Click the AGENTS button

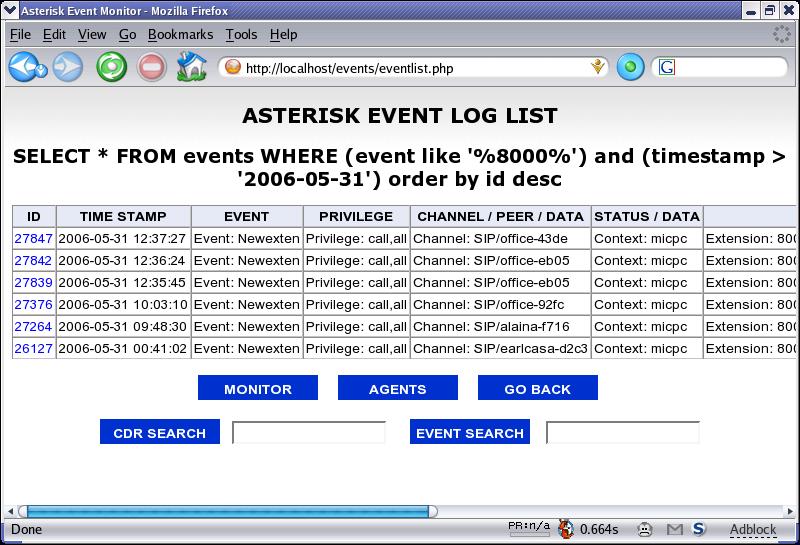coord(398,389)
